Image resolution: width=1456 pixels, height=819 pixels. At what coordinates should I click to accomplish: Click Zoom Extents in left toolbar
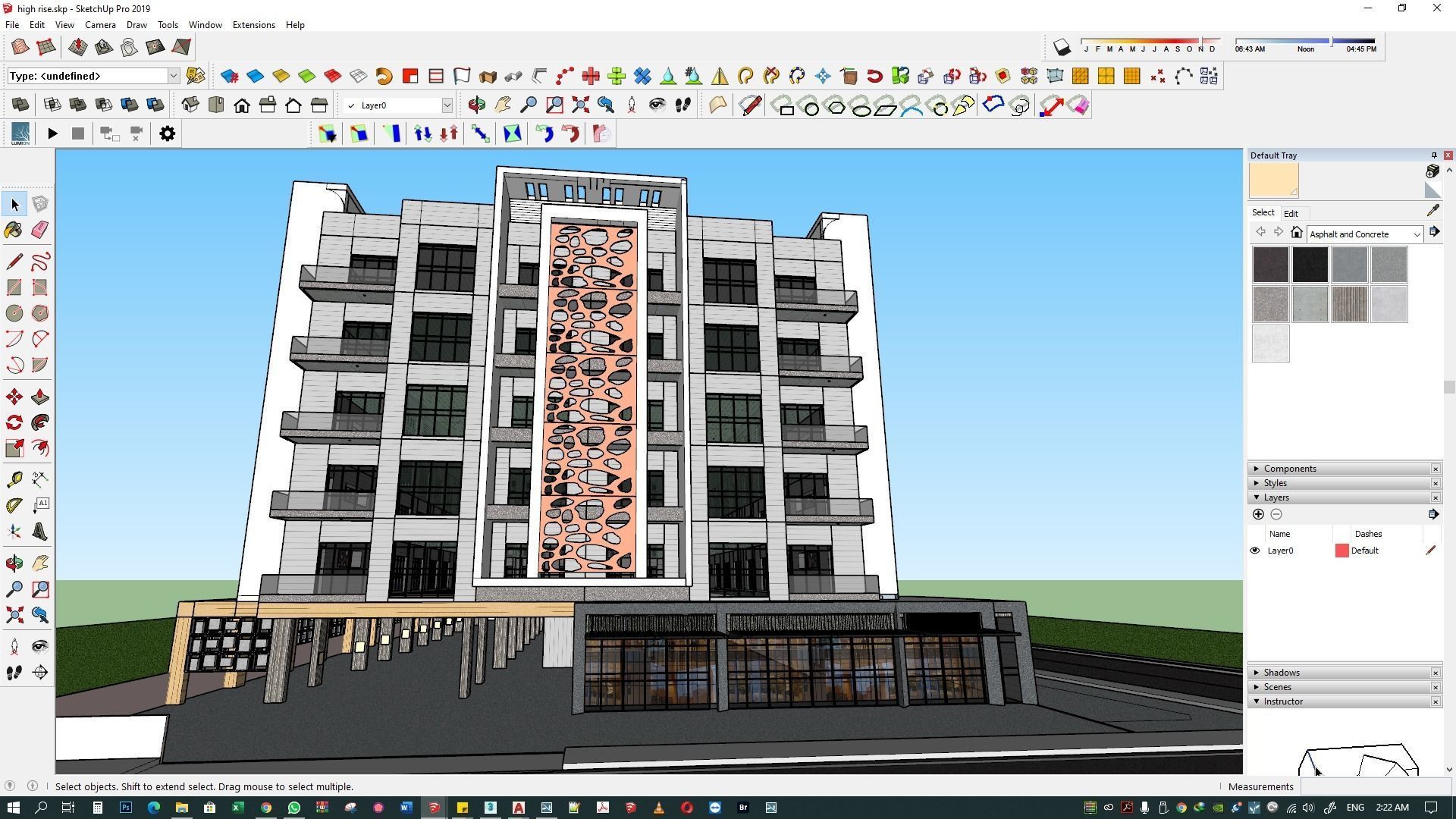click(x=14, y=615)
